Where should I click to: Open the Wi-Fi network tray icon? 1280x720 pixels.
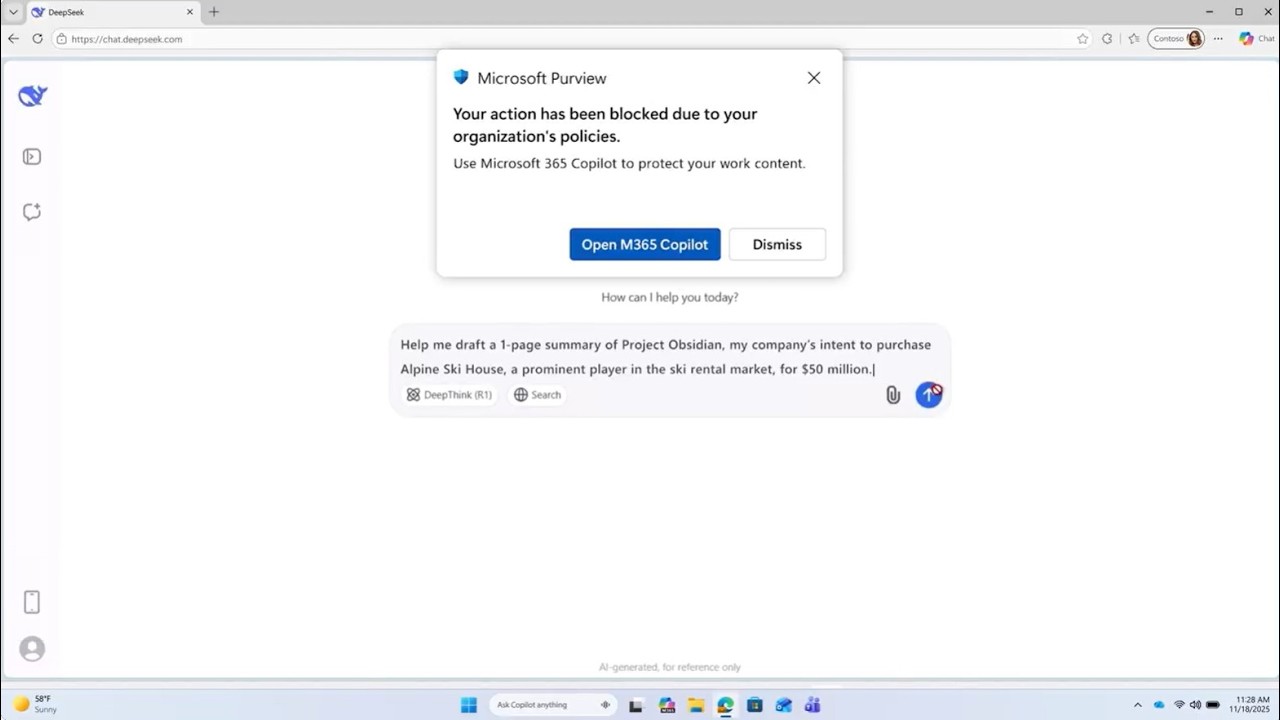[x=1179, y=705]
